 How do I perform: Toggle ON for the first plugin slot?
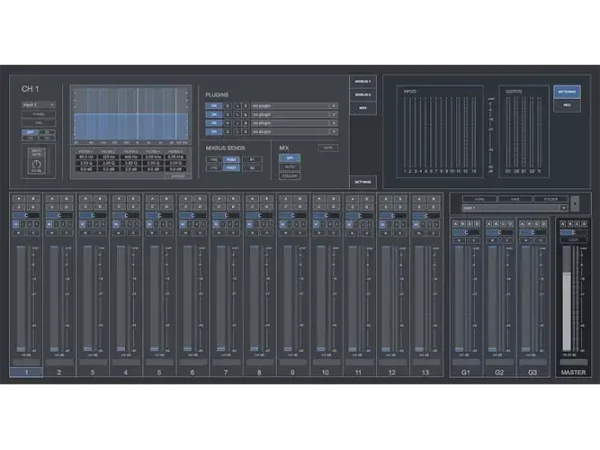214,106
